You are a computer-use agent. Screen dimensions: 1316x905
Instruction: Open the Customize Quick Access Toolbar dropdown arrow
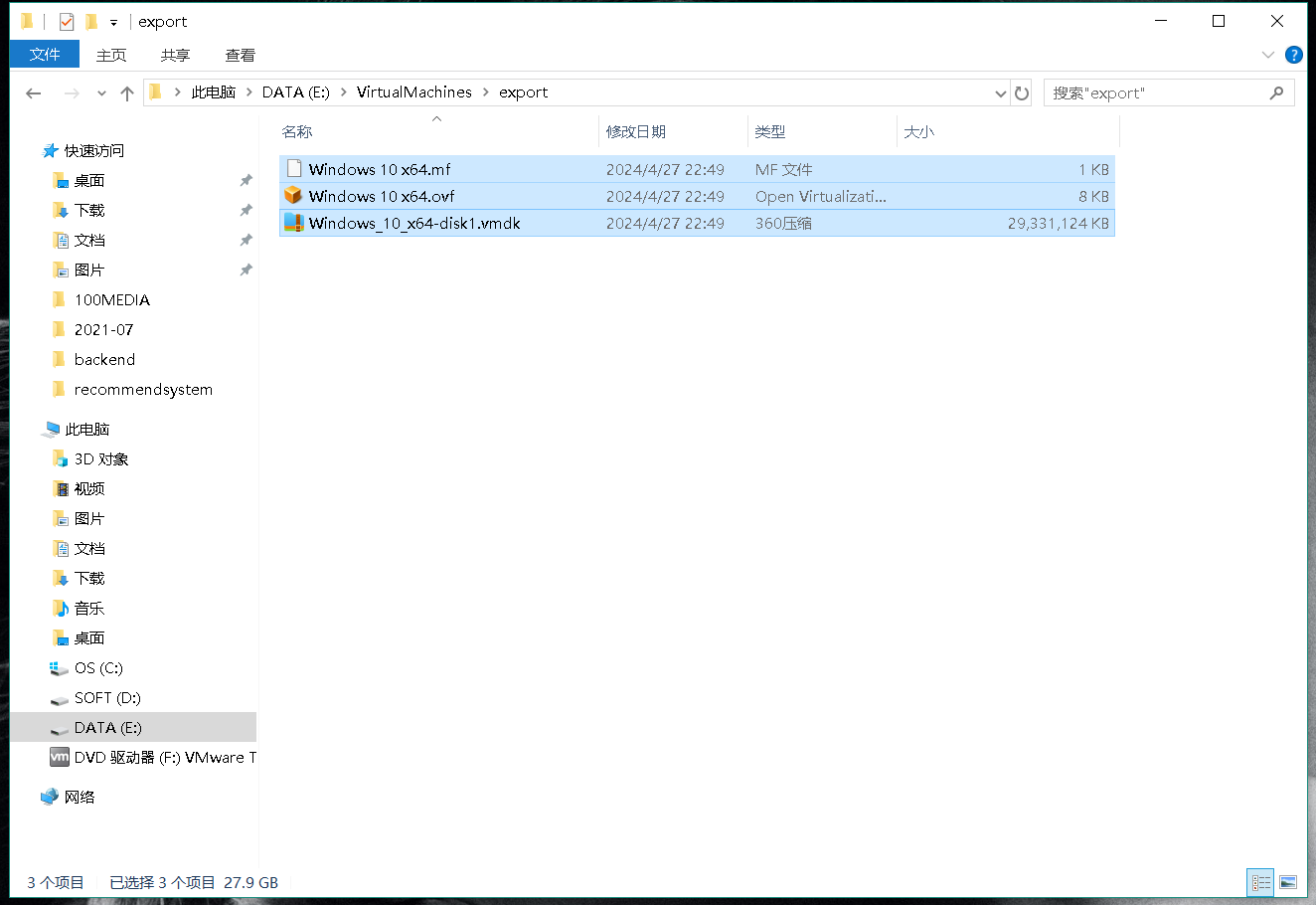point(113,22)
